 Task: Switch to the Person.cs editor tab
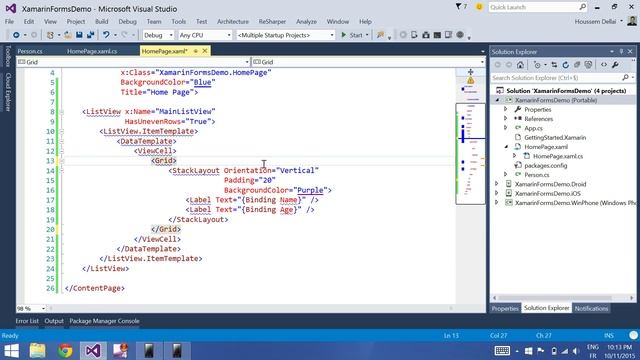point(30,51)
